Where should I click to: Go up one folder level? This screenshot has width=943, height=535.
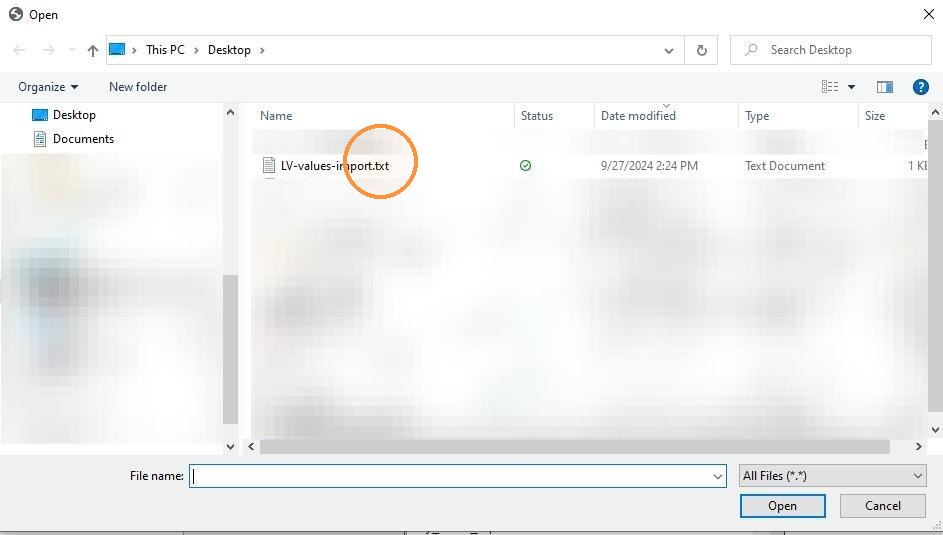93,50
